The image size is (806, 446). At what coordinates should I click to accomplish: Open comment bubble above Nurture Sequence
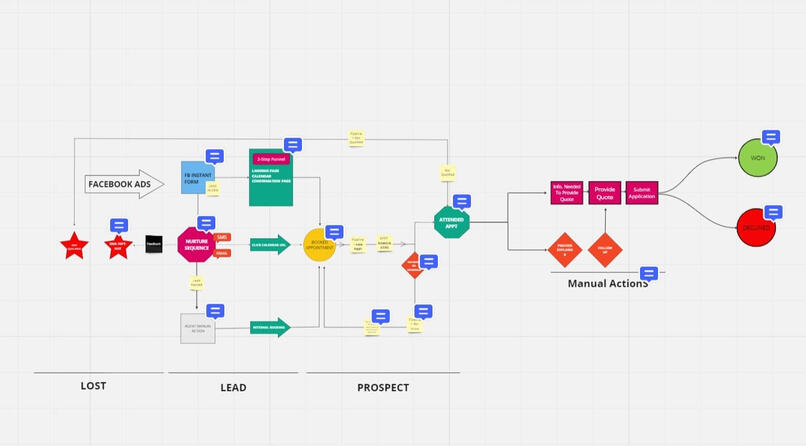(x=206, y=223)
